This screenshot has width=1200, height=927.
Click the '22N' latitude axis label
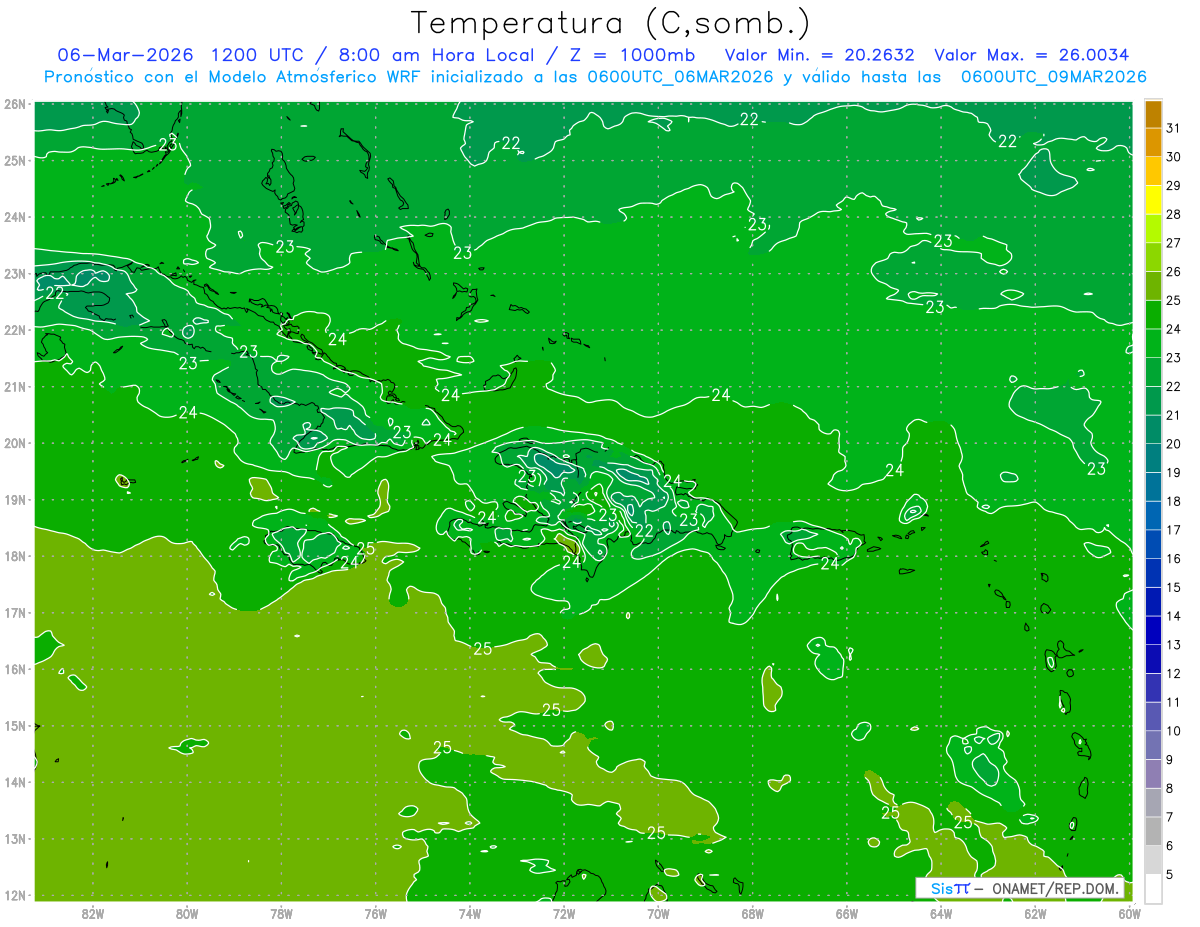click(15, 330)
